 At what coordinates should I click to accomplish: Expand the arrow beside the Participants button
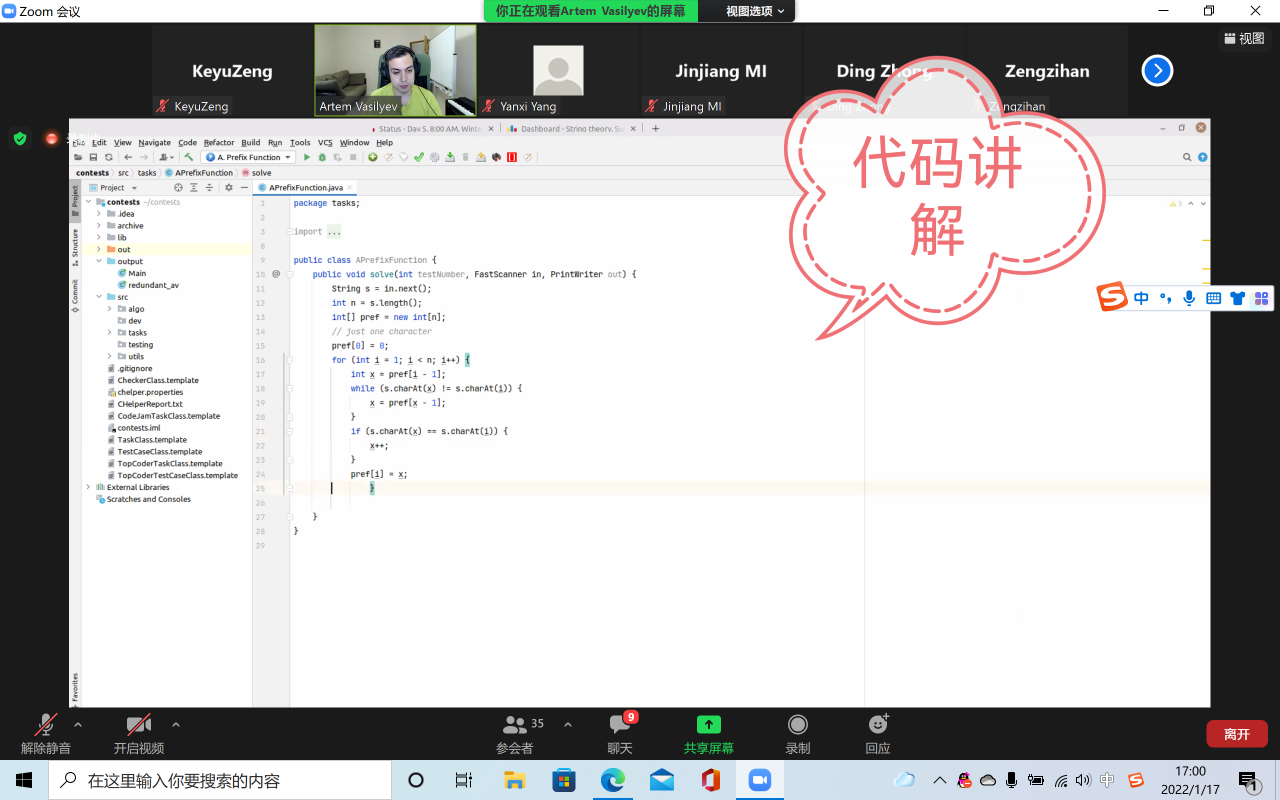coord(568,724)
